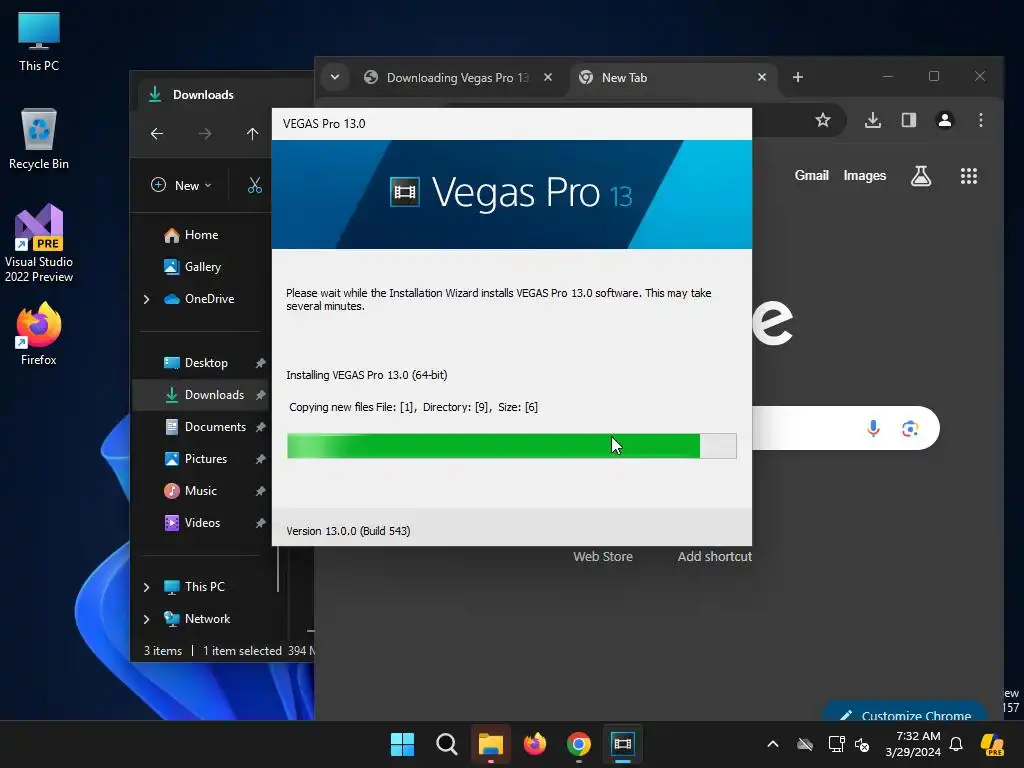Open Chrome three-dot menu
The width and height of the screenshot is (1024, 768).
(980, 120)
